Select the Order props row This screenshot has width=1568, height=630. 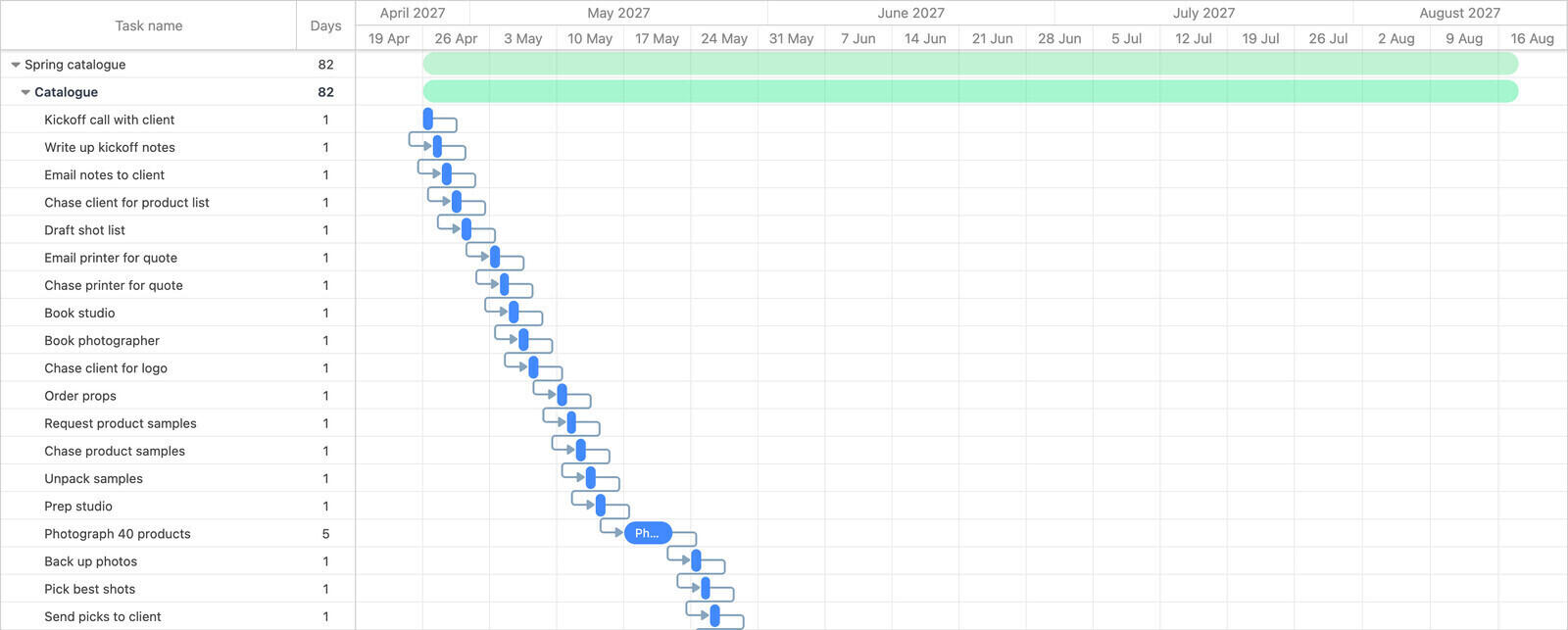click(x=177, y=396)
